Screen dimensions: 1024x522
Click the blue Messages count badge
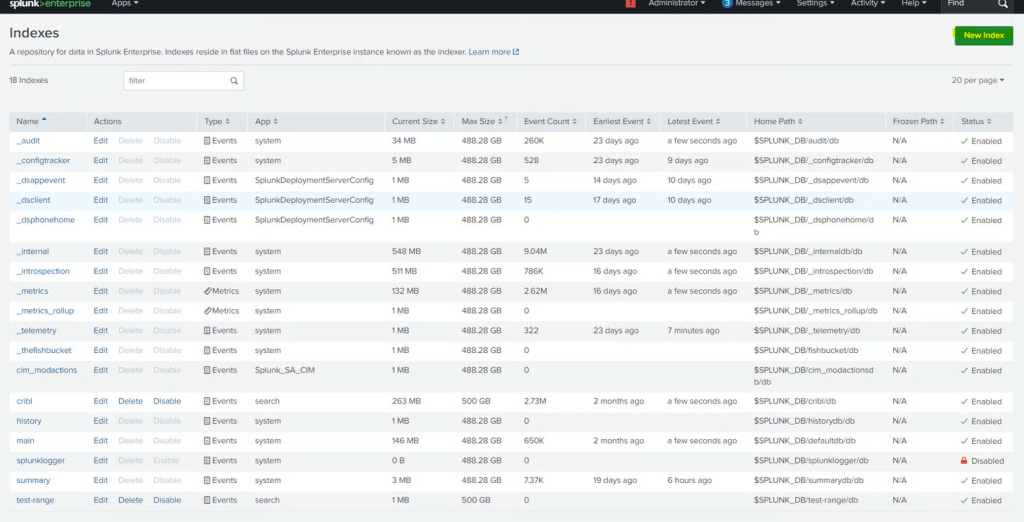tap(727, 4)
